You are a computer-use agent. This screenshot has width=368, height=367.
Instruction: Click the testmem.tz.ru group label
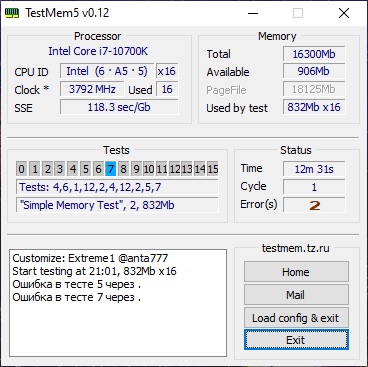(296, 248)
